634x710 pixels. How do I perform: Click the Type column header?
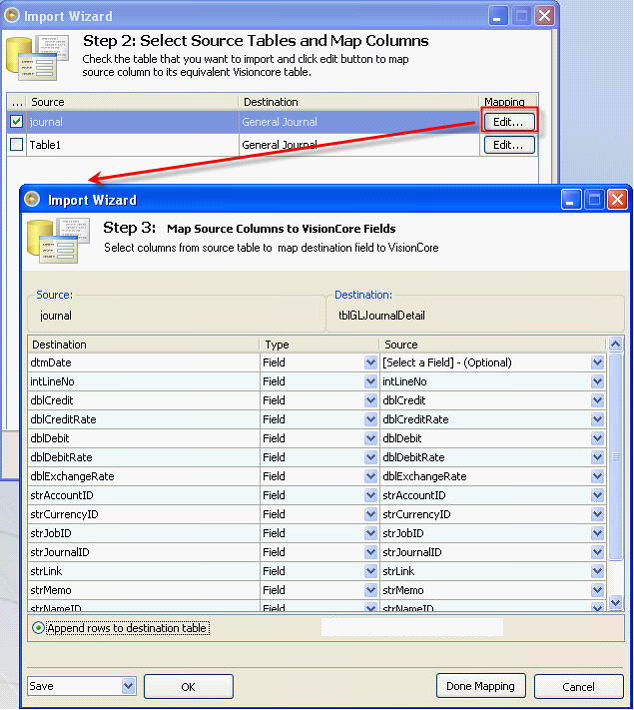(319, 345)
